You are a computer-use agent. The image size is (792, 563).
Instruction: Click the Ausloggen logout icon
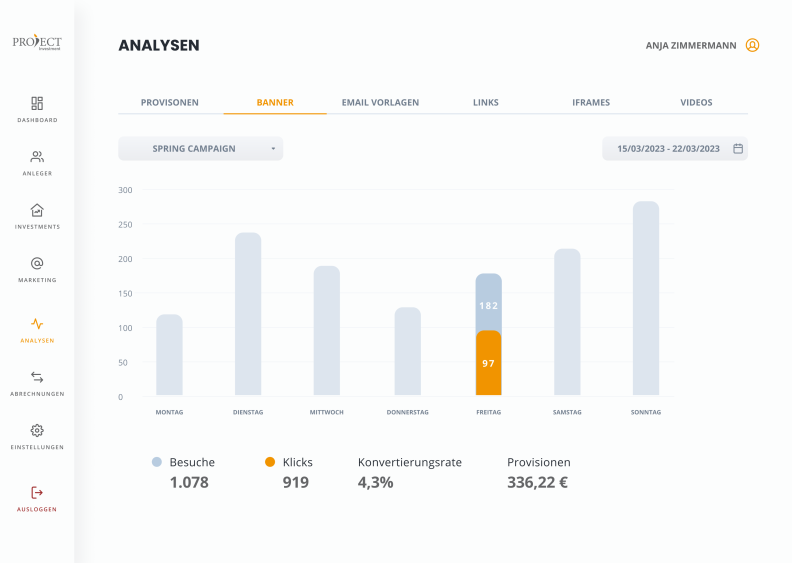pos(37,492)
